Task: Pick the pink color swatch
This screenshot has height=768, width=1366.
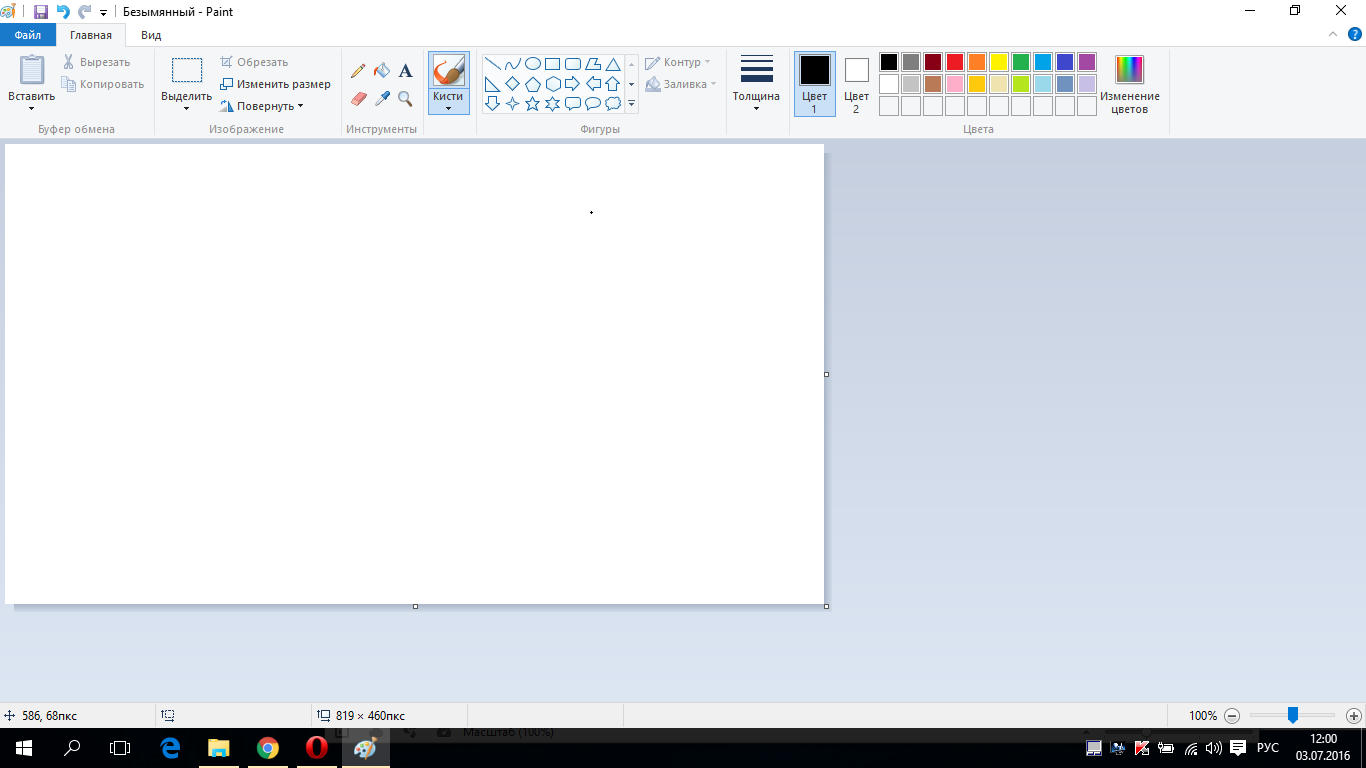Action: [955, 84]
